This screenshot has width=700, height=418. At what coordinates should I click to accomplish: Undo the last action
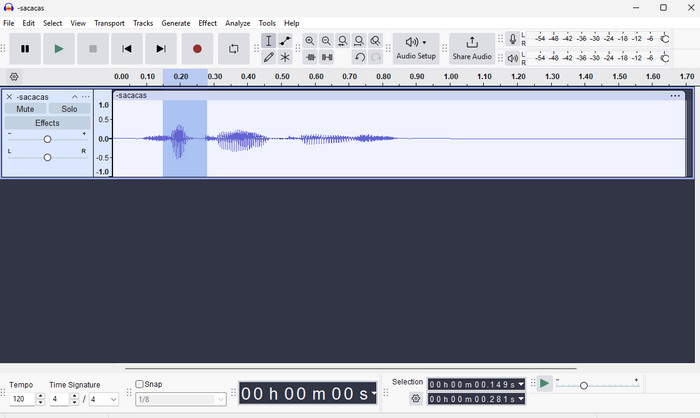pos(360,57)
